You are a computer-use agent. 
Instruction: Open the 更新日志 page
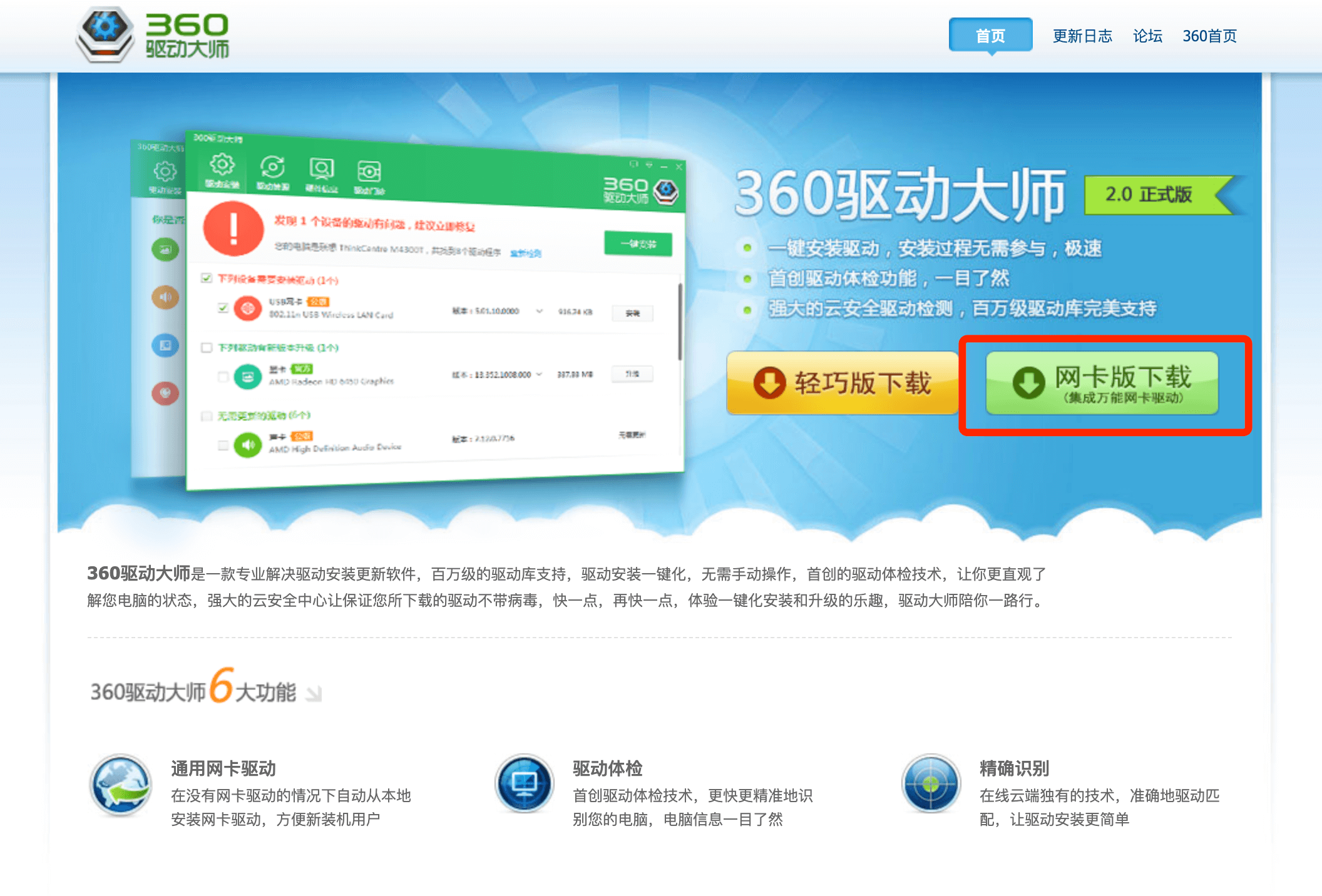click(1082, 36)
